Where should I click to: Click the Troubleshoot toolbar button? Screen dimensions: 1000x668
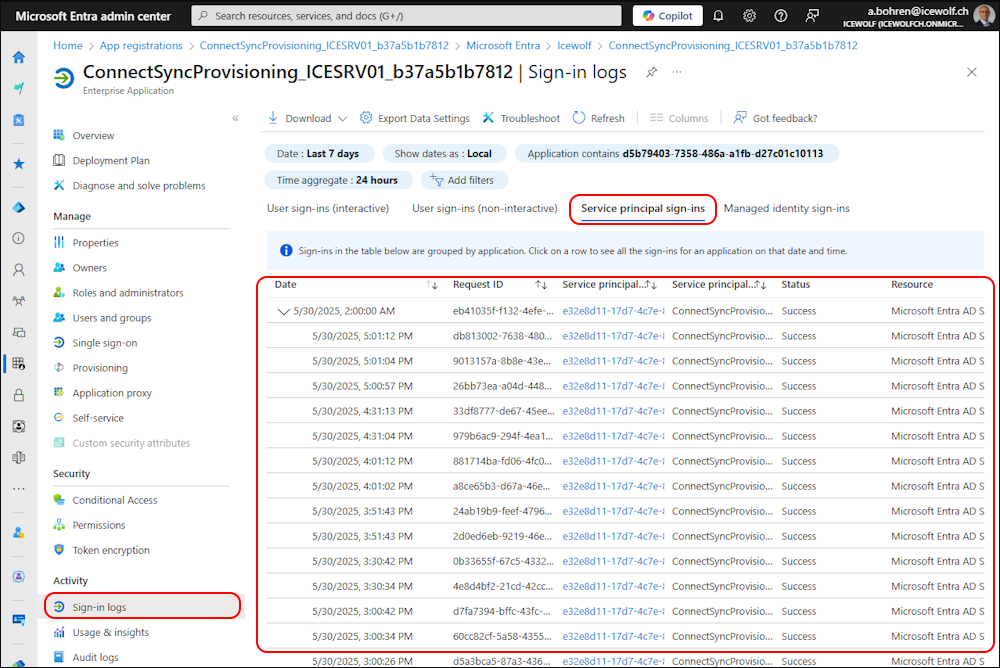[x=521, y=118]
